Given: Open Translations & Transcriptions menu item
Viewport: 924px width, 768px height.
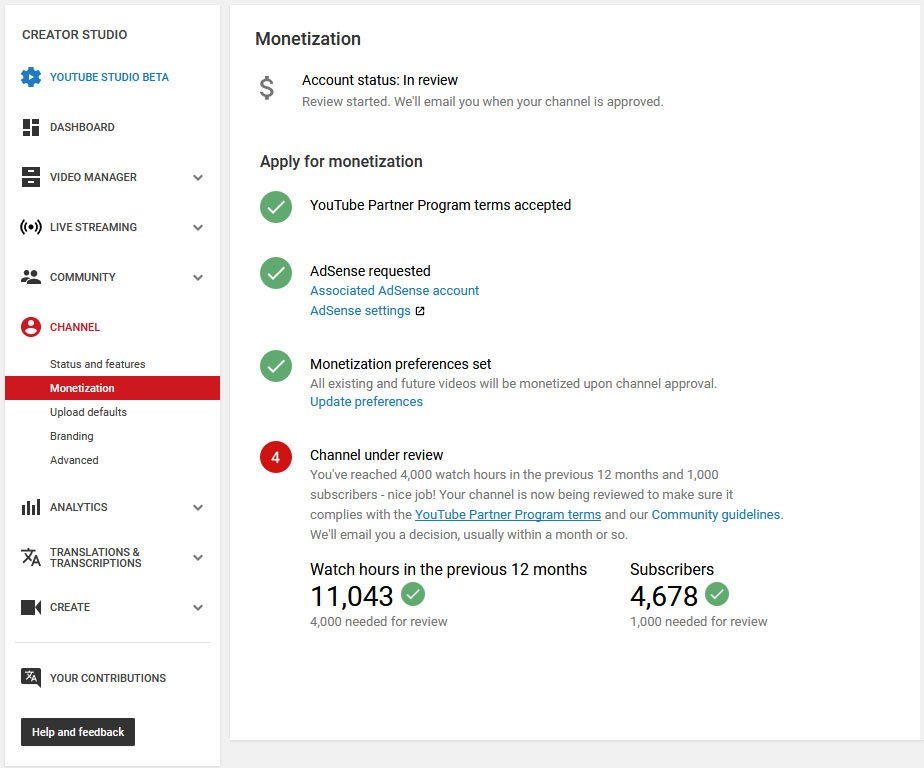Looking at the screenshot, I should (x=95, y=558).
